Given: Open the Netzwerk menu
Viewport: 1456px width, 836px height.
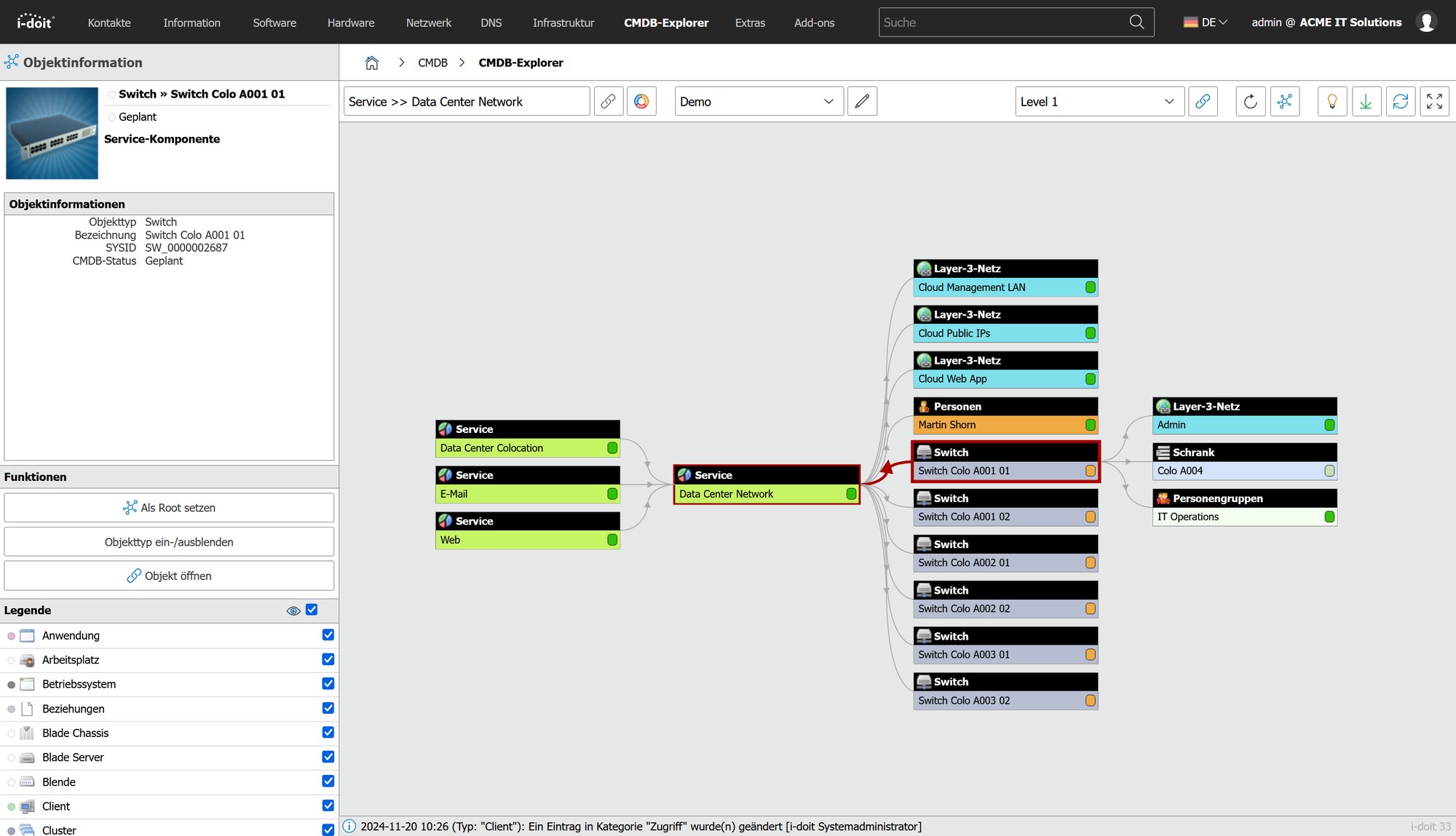Looking at the screenshot, I should (428, 23).
